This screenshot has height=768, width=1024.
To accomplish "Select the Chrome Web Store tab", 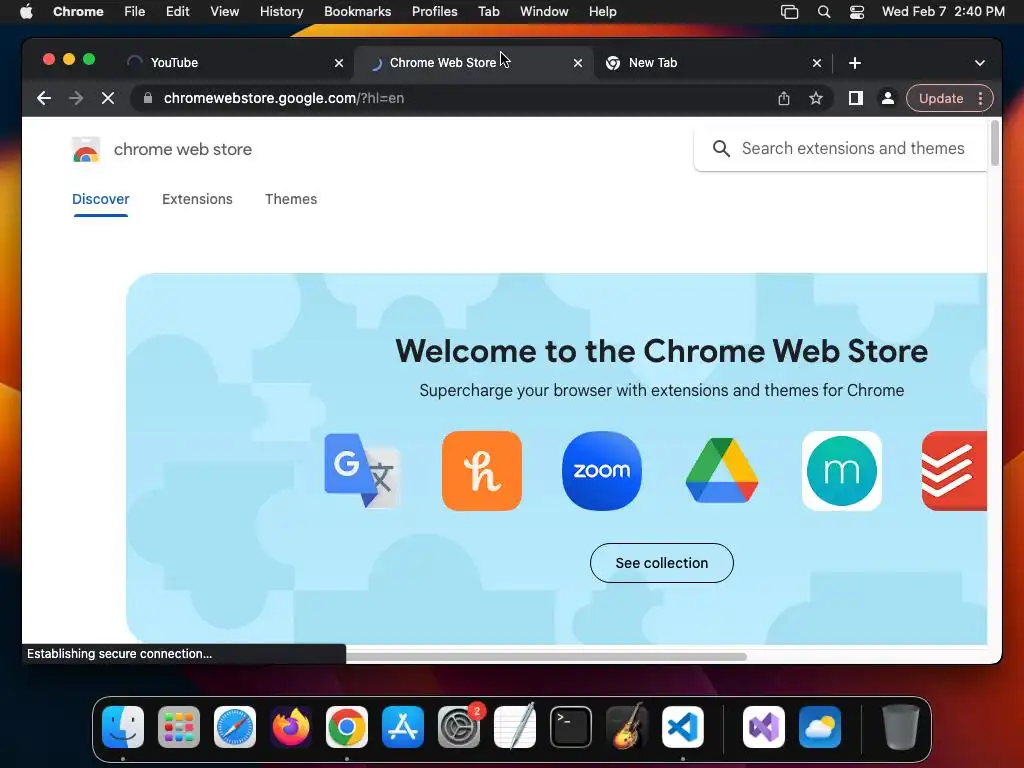I will click(x=473, y=63).
